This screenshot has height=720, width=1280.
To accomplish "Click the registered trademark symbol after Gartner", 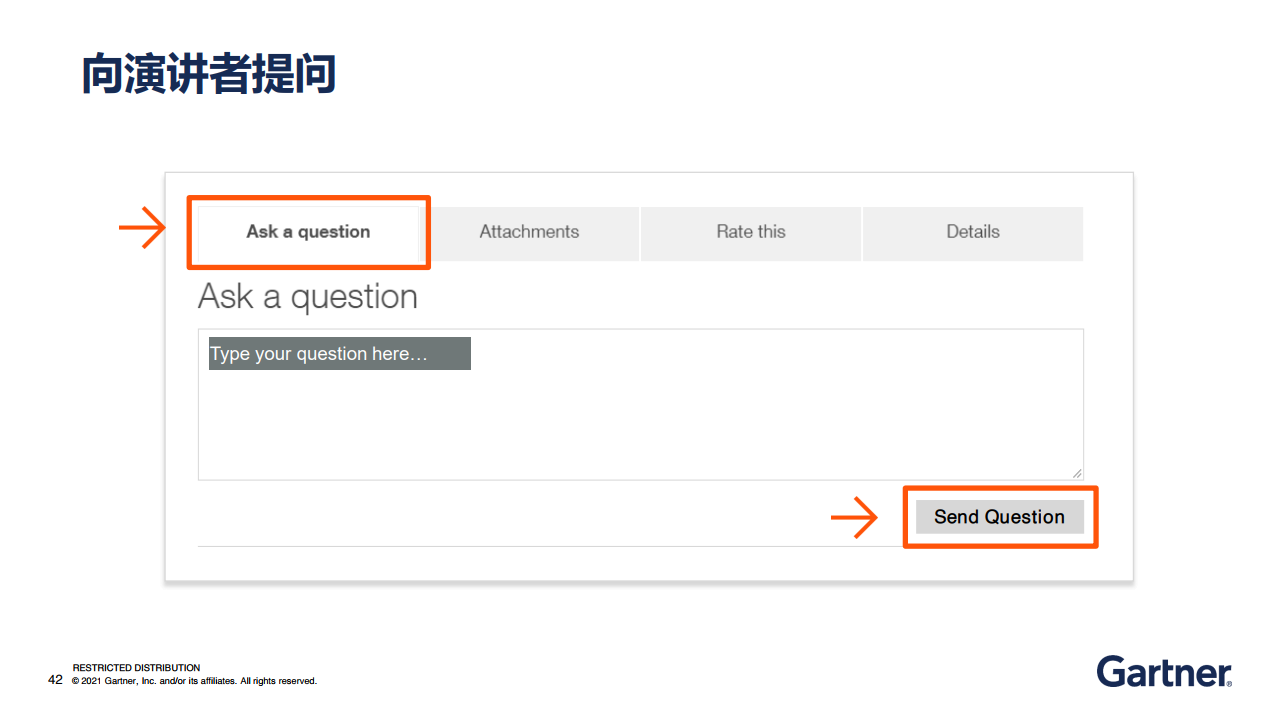I will coord(1229,683).
